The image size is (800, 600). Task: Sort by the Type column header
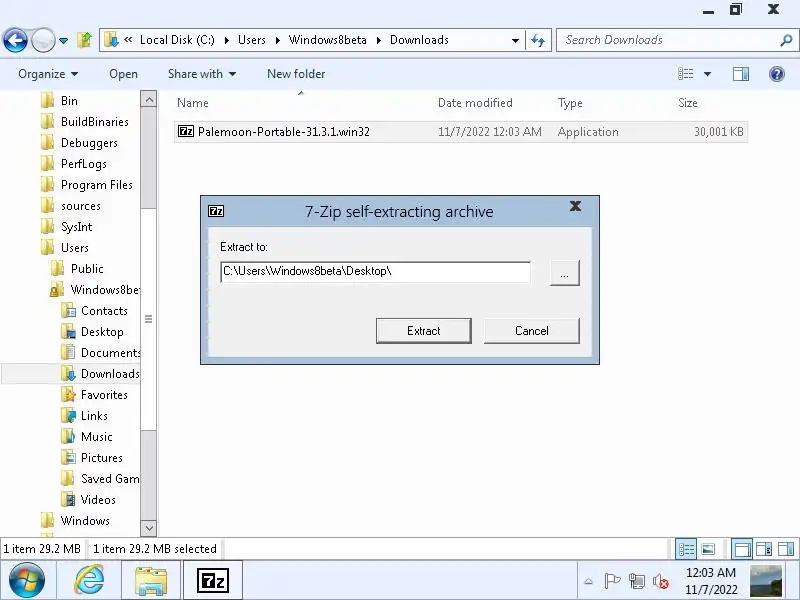pyautogui.click(x=570, y=103)
